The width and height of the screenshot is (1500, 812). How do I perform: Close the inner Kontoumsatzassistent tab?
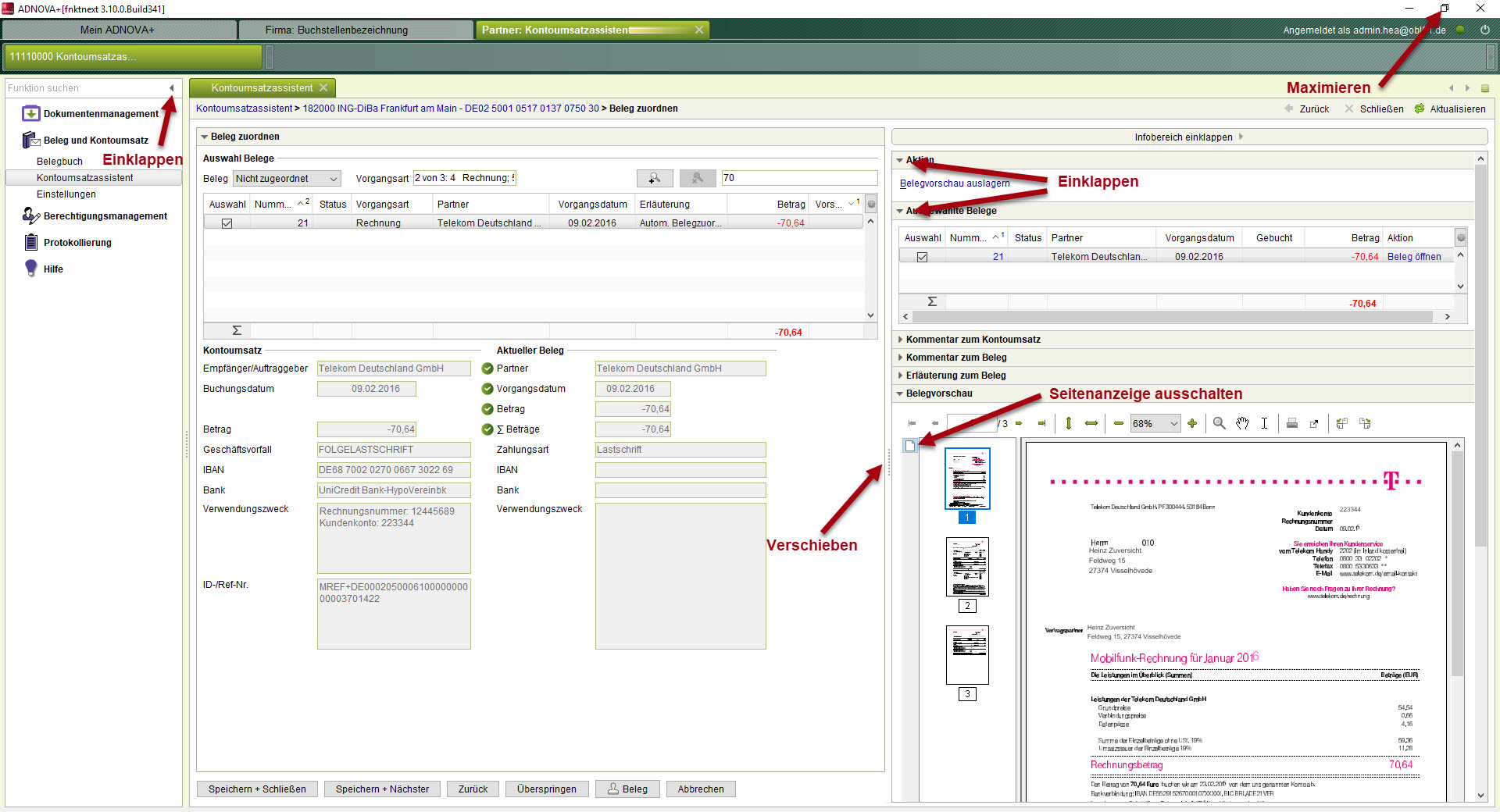(323, 87)
